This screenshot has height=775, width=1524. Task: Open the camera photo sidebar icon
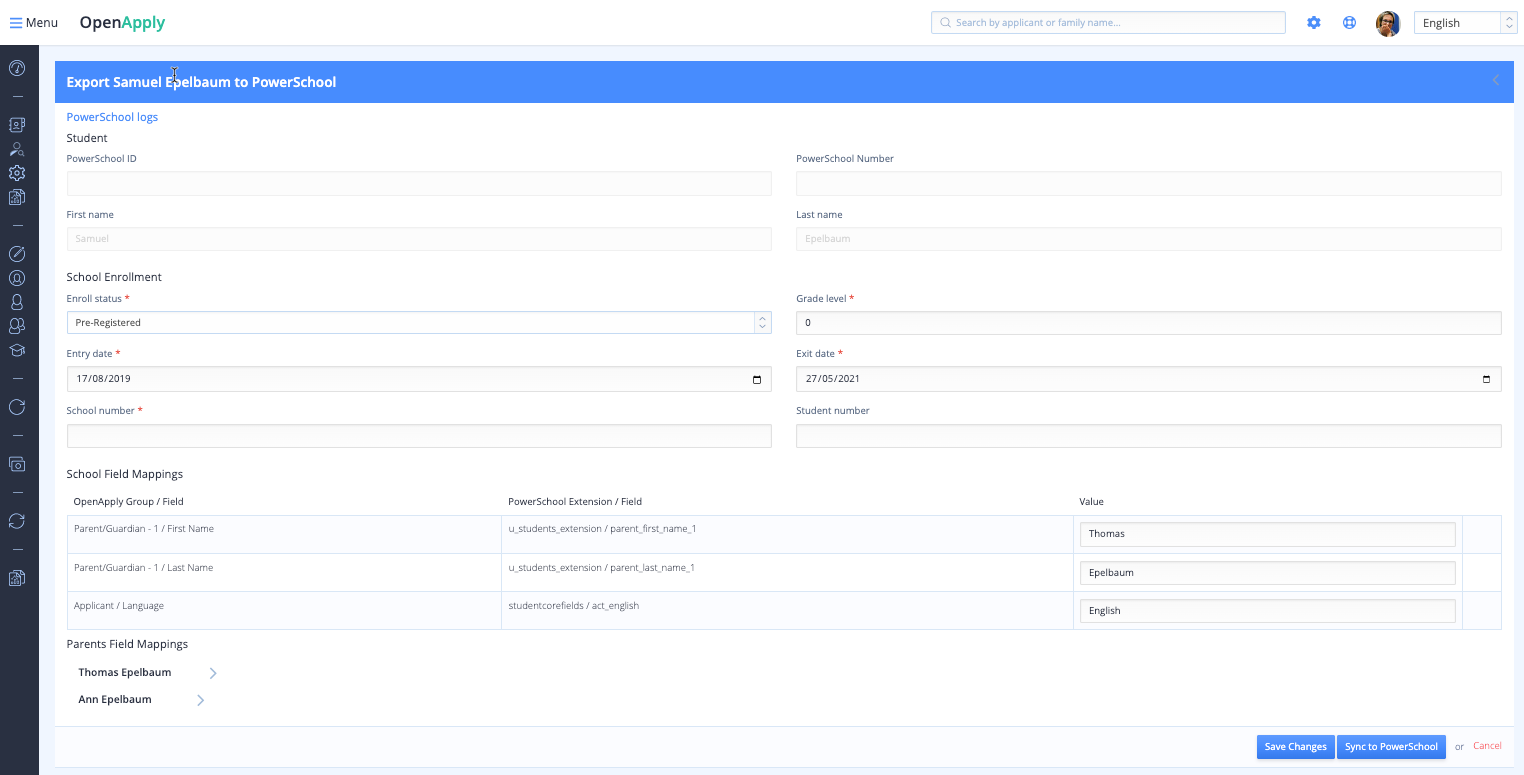(x=17, y=464)
